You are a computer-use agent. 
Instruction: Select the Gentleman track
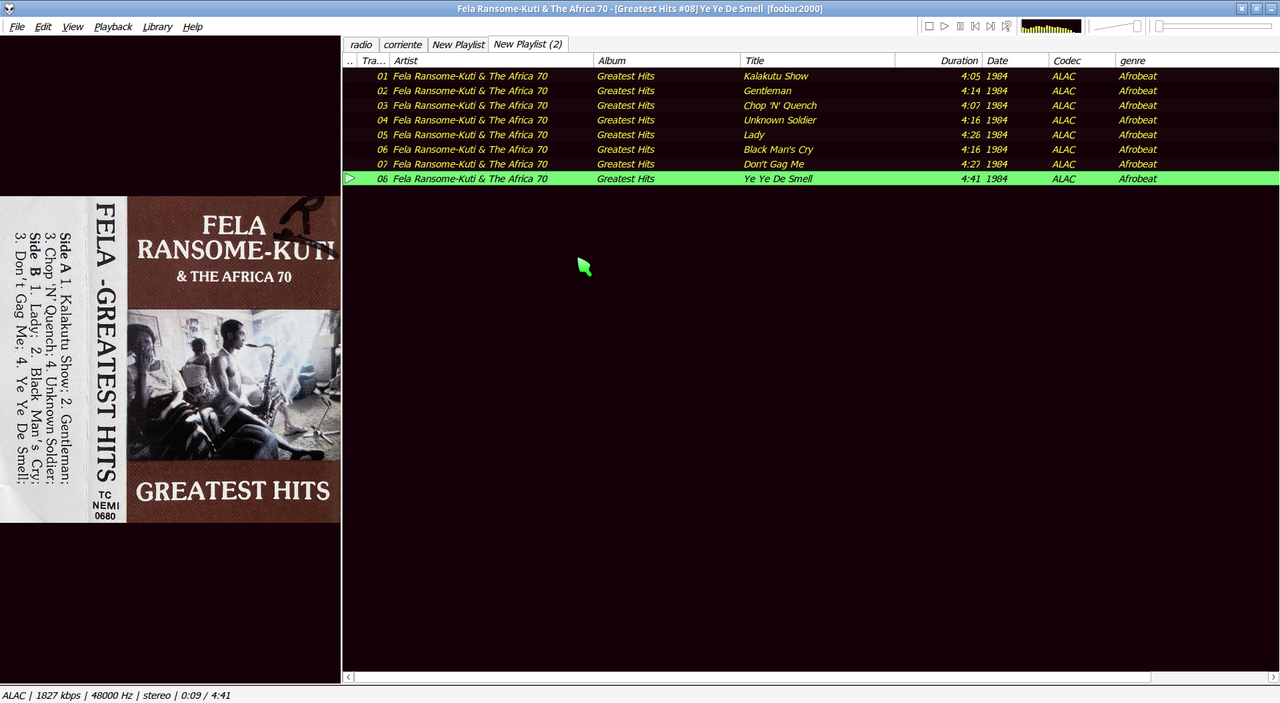click(x=811, y=91)
